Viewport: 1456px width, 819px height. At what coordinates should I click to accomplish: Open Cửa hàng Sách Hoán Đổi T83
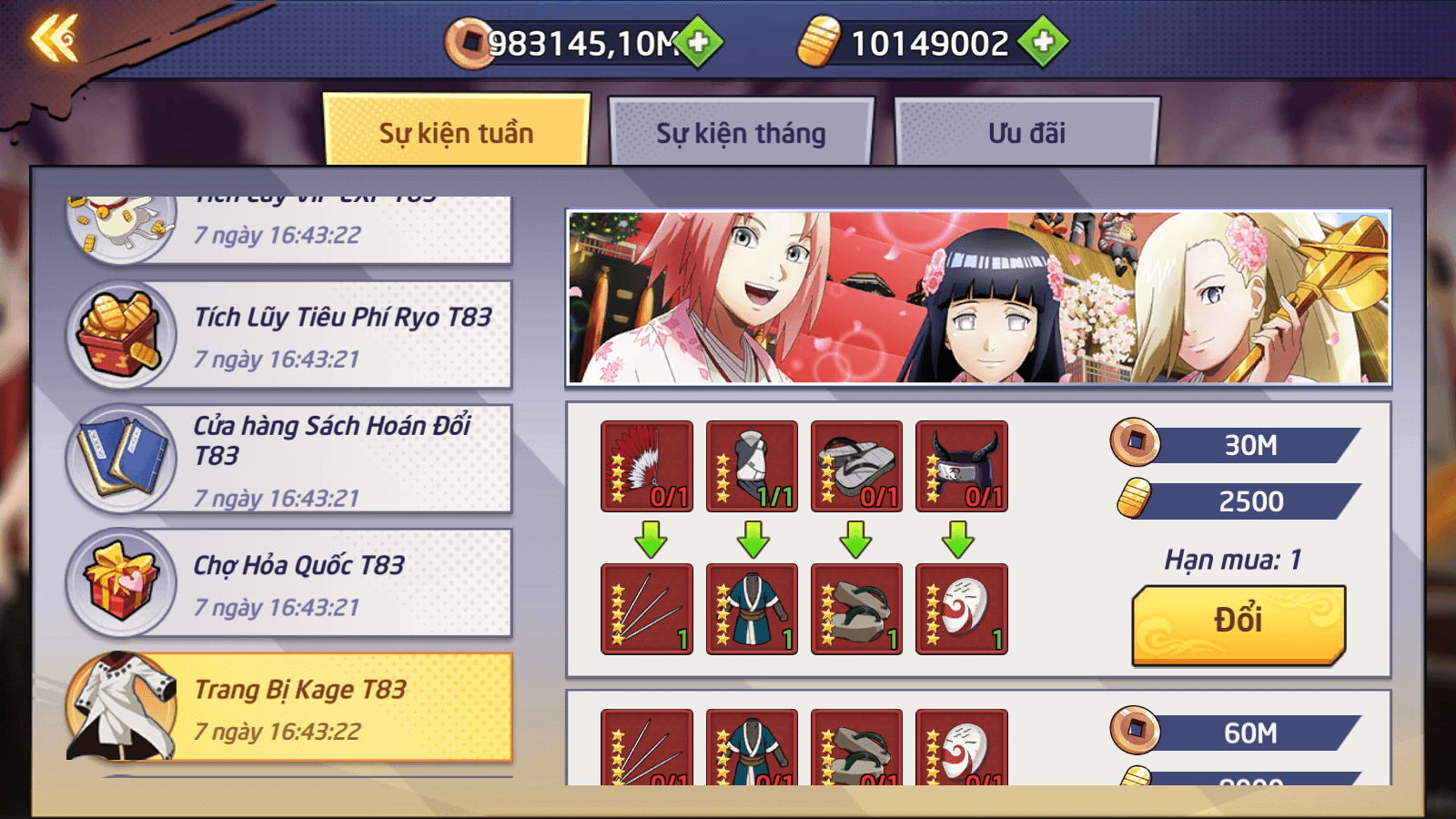point(289,459)
